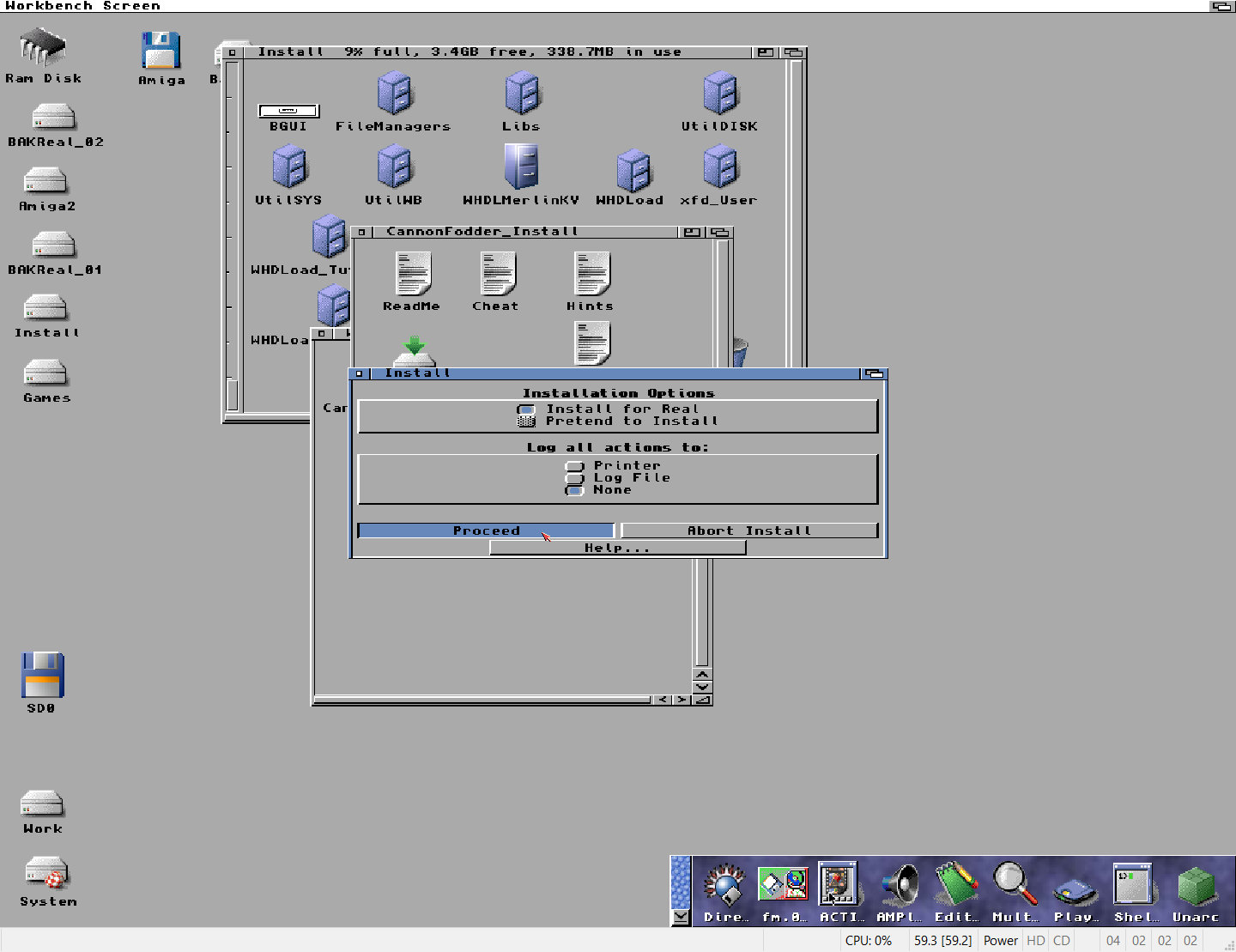This screenshot has width=1236, height=952.
Task: Open the Install drive icon on desktop
Action: pyautogui.click(x=45, y=308)
